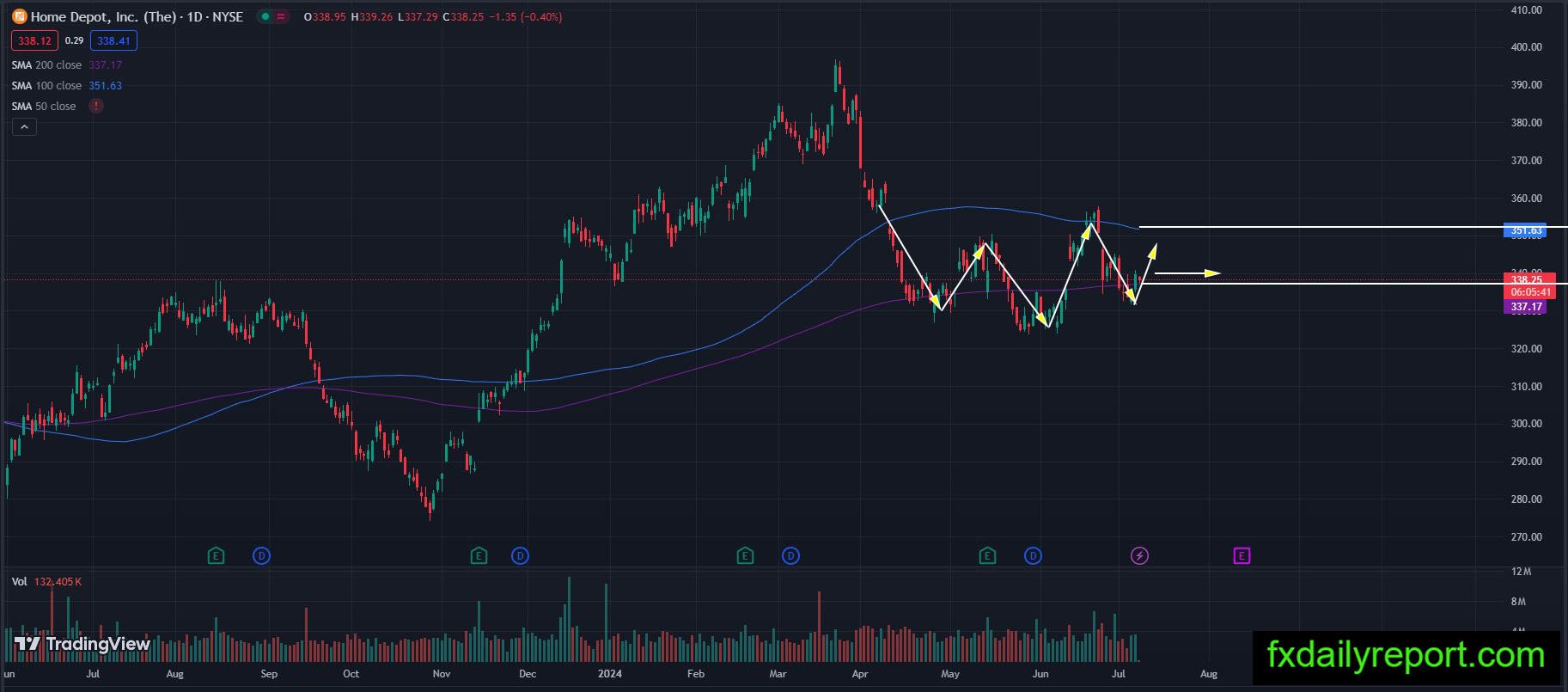1568x692 pixels.
Task: Click the purple 337.17 price axis label
Action: coord(1526,307)
